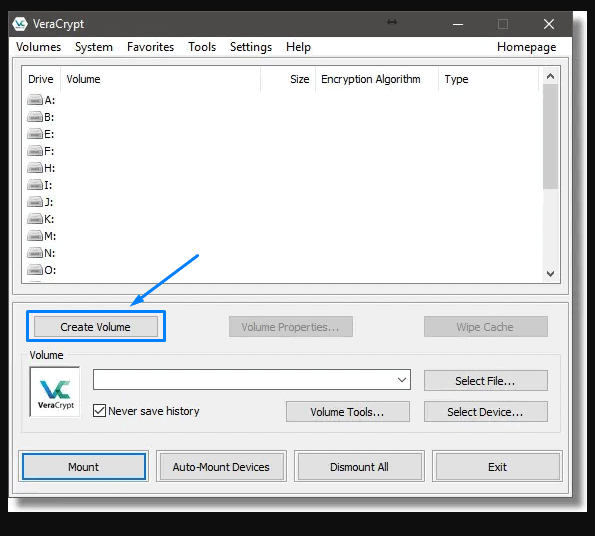Select drive E: icon in list
The height and width of the screenshot is (536, 595).
35,134
